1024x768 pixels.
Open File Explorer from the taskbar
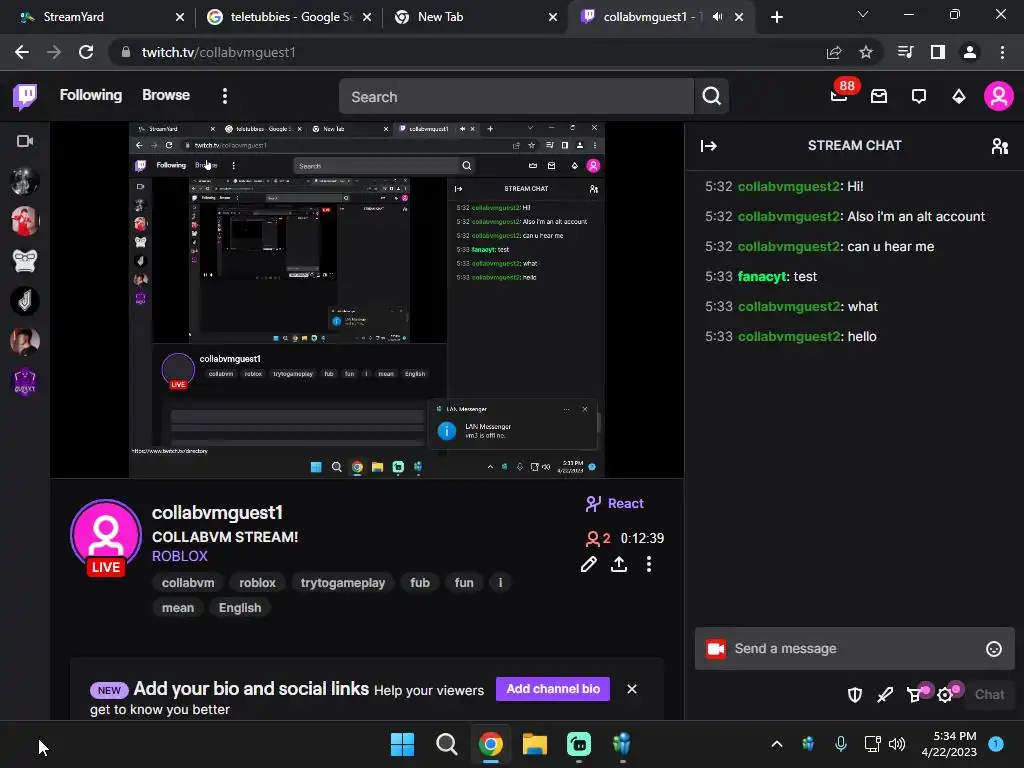534,744
